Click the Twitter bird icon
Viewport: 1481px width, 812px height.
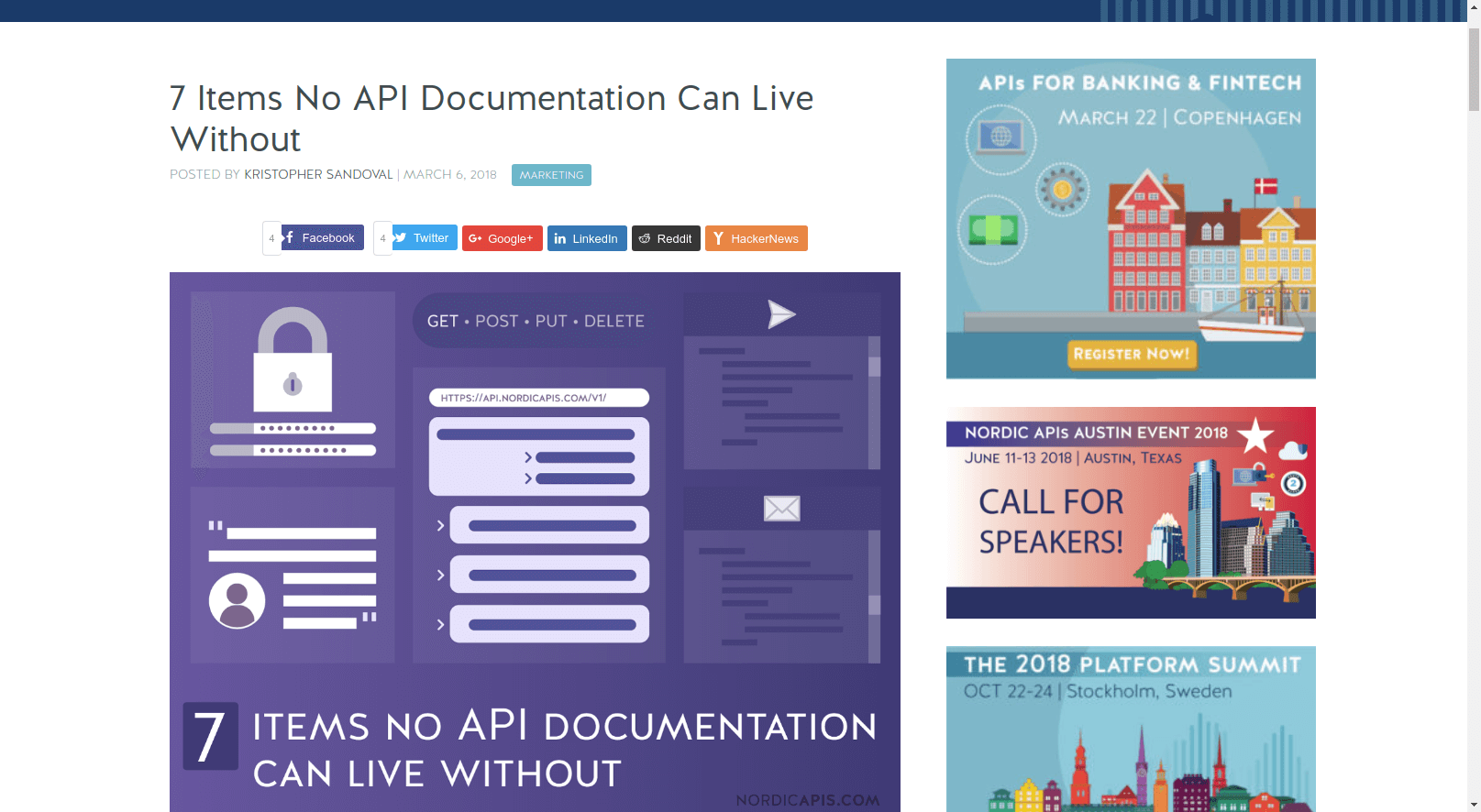[401, 237]
